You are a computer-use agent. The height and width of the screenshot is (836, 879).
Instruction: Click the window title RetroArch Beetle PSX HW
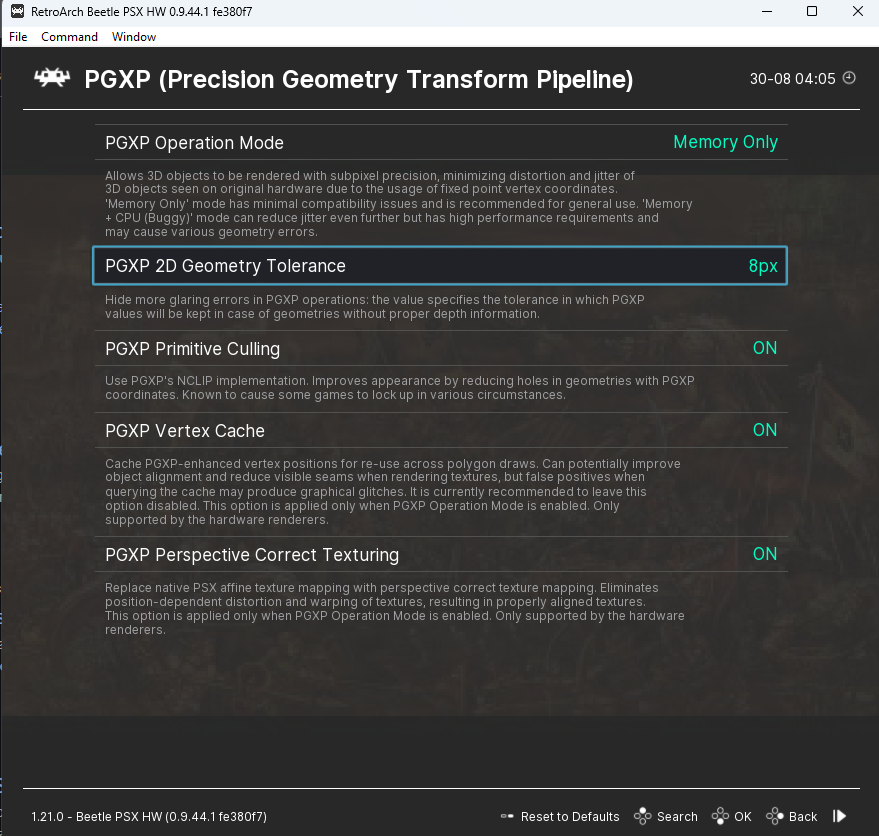(141, 12)
